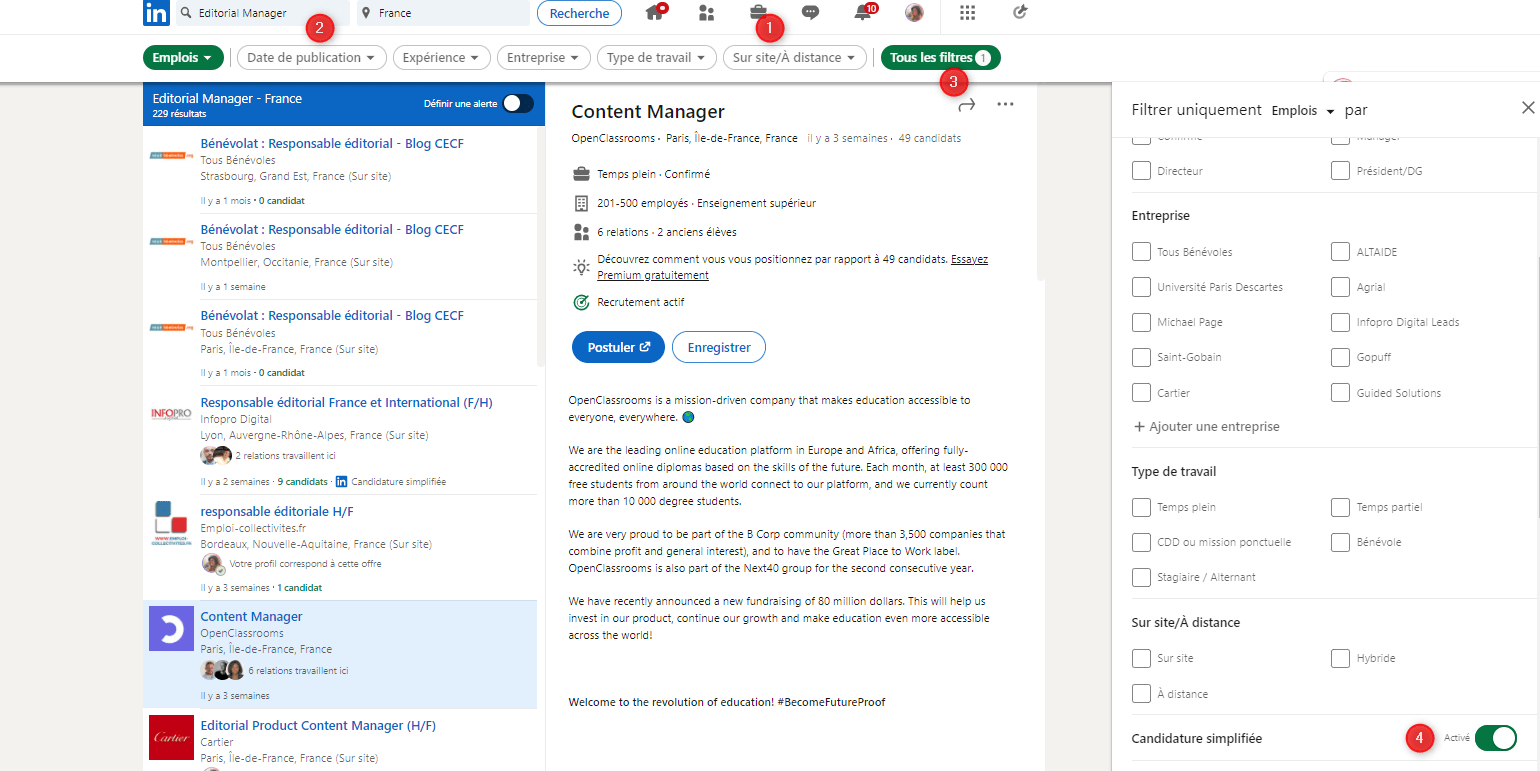This screenshot has height=771, width=1540.
Task: Click the Infopro Digital company logo
Action: 170,413
